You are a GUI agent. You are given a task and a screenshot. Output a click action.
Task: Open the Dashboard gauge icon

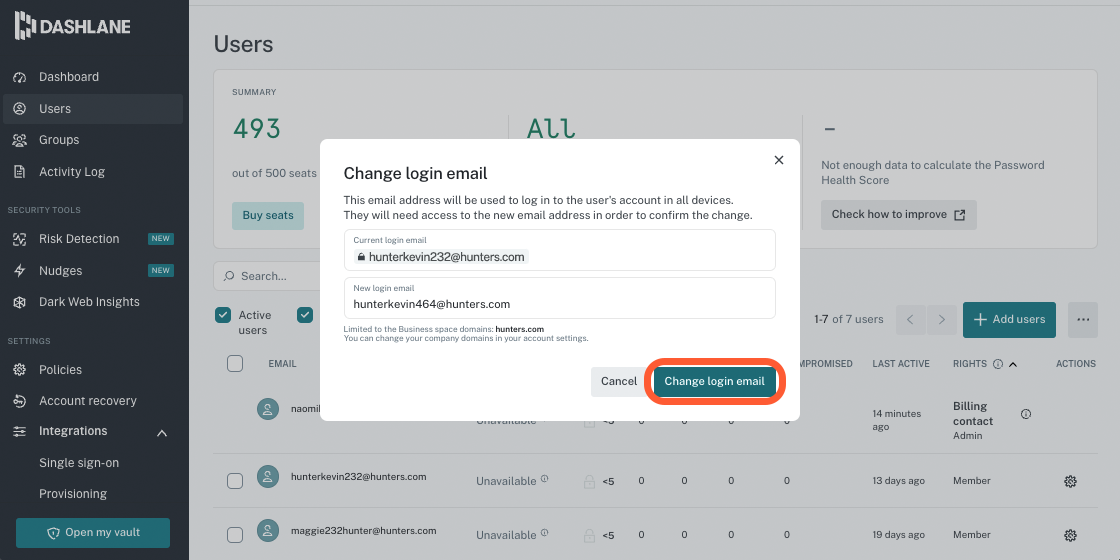(x=20, y=77)
